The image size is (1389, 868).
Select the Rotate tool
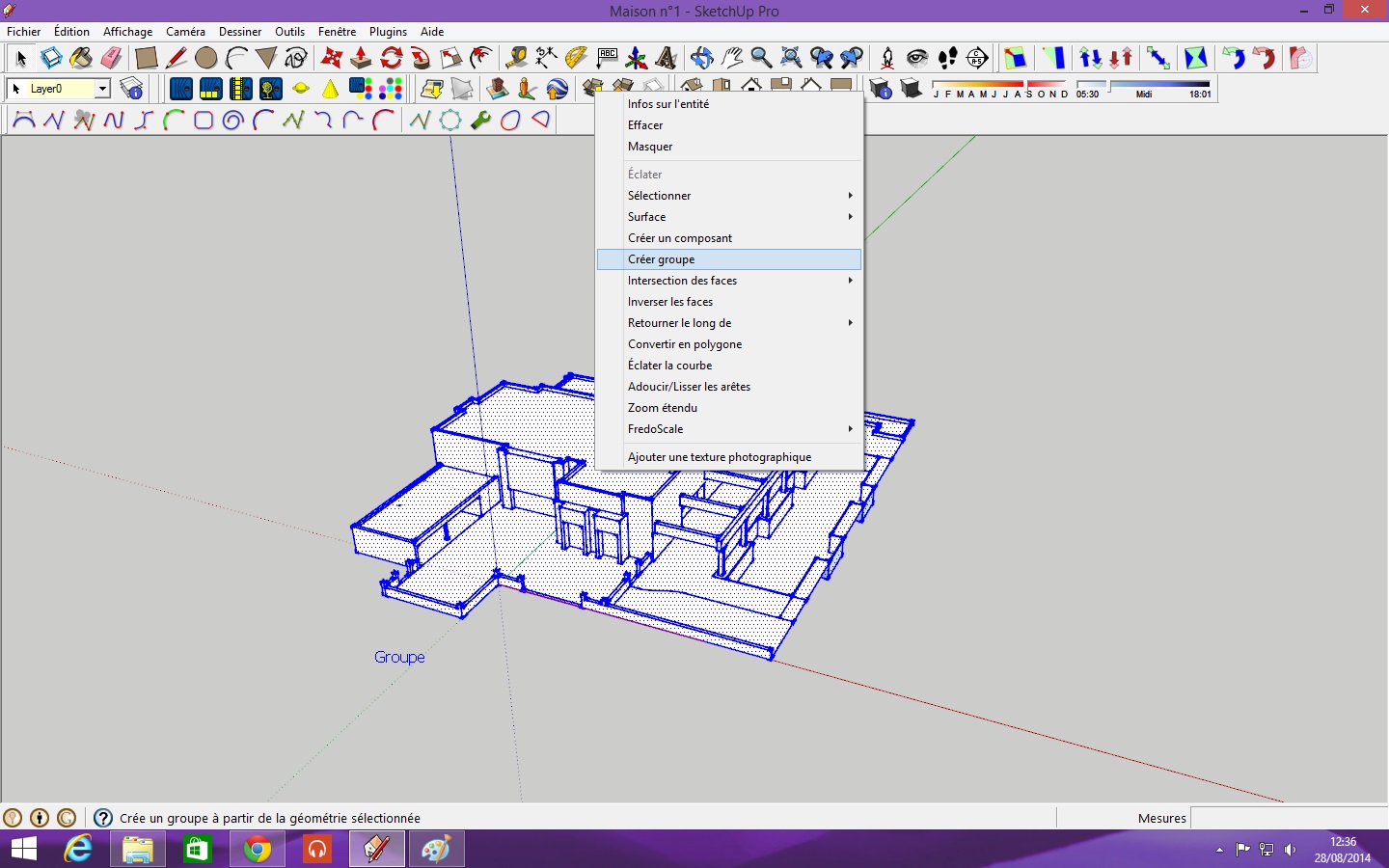coord(391,58)
